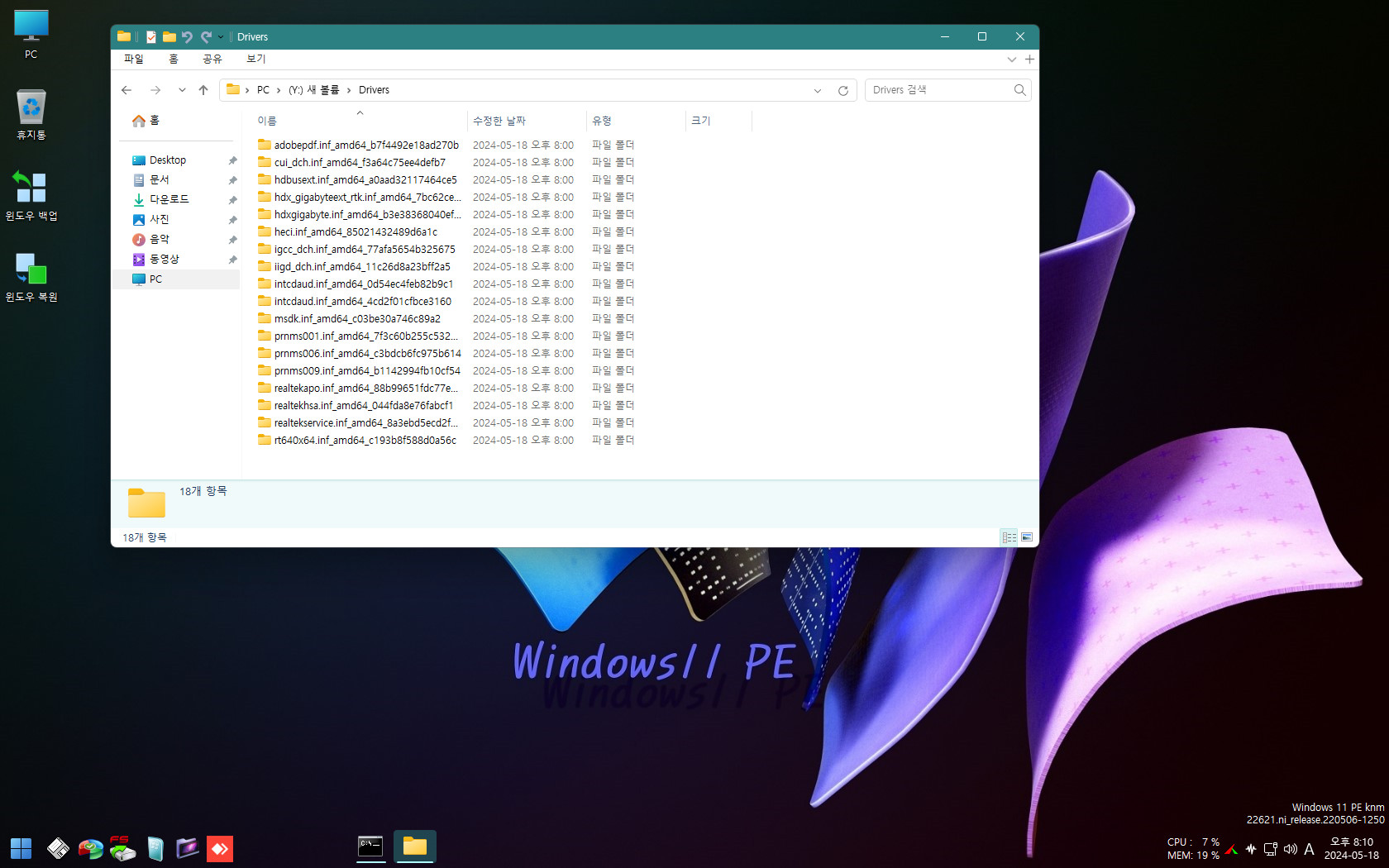
Task: Switch to details view in status bar
Action: (x=1010, y=537)
